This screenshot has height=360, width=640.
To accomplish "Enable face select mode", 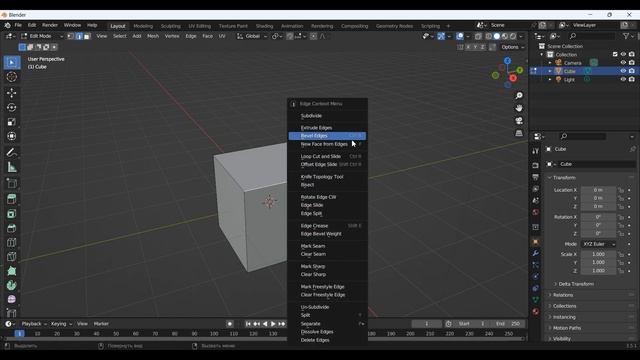I will tap(87, 36).
